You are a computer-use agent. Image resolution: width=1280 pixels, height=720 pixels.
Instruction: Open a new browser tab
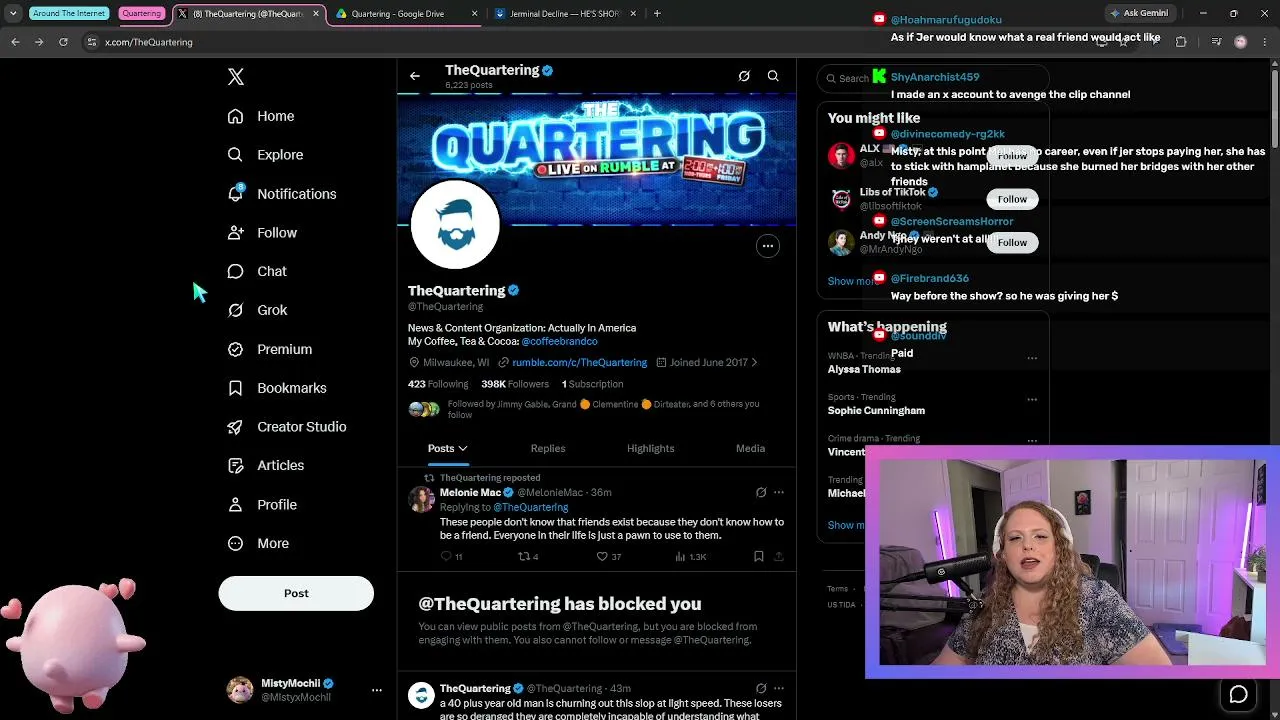coord(657,14)
